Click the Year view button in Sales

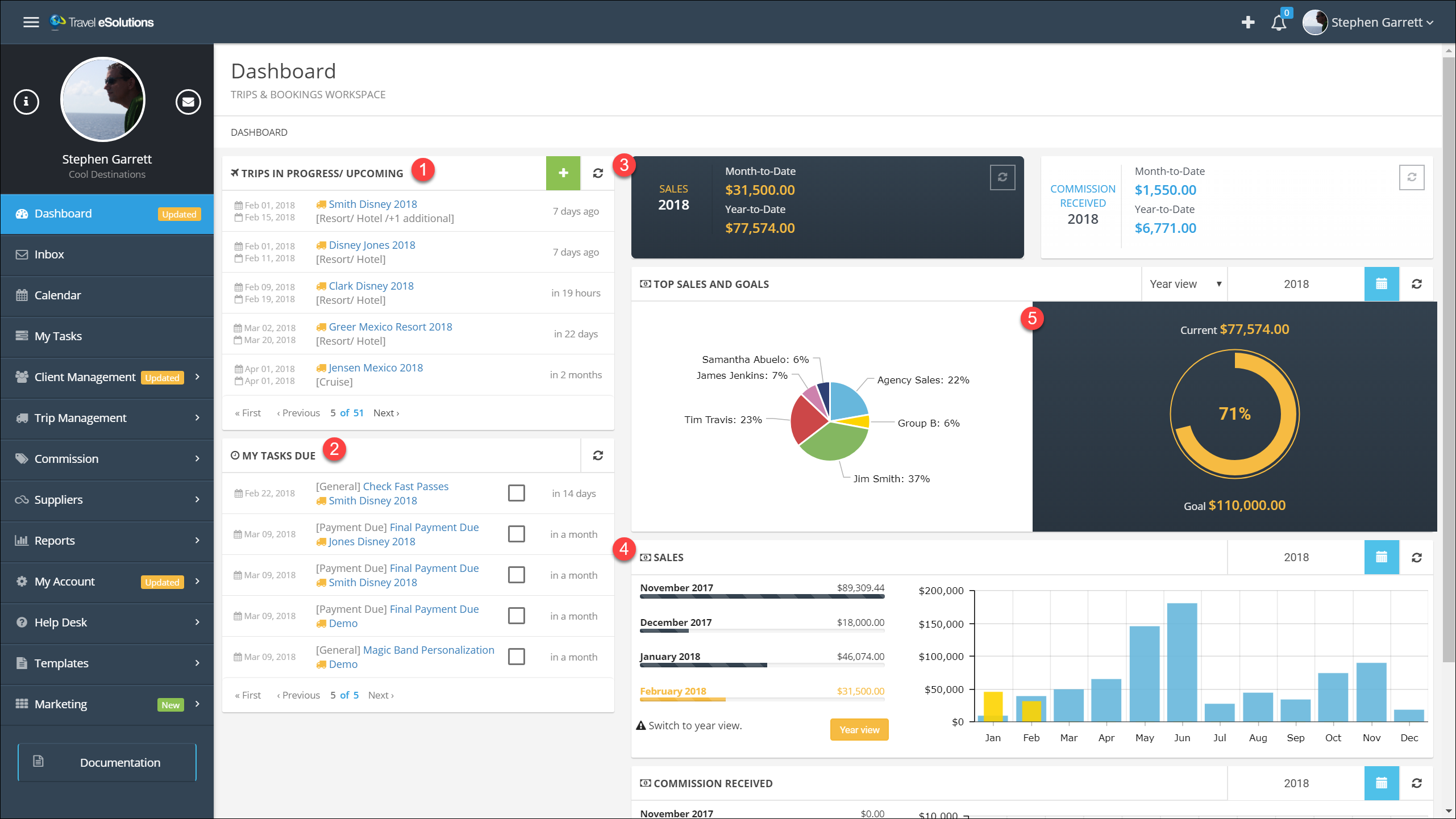(858, 729)
